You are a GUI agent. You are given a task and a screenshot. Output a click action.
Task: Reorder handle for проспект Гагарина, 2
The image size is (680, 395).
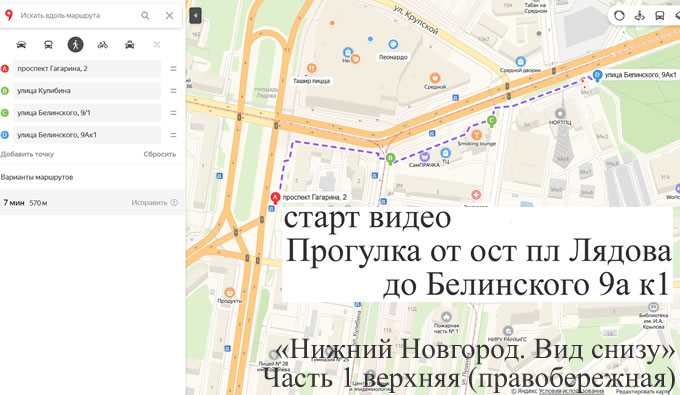pyautogui.click(x=173, y=69)
